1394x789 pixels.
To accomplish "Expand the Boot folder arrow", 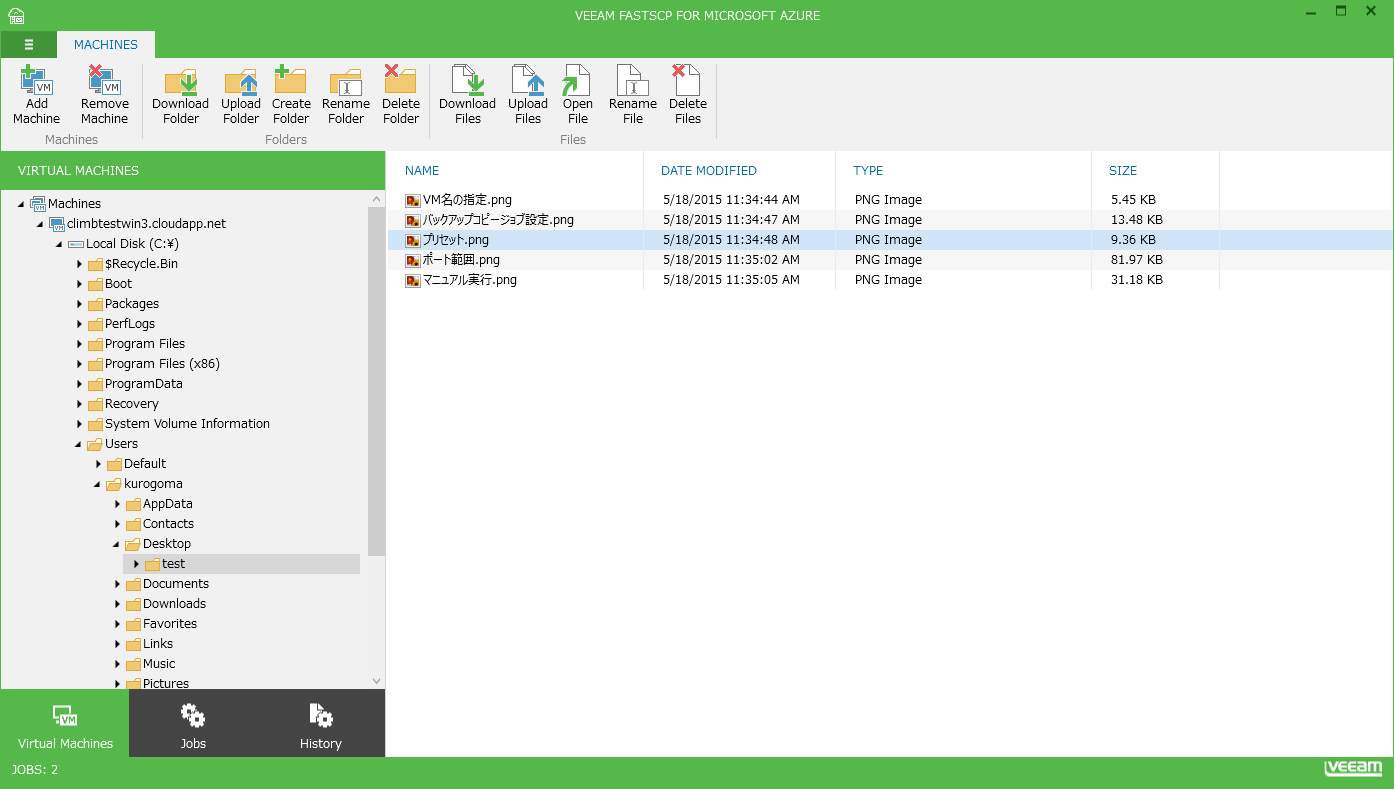I will [x=79, y=284].
